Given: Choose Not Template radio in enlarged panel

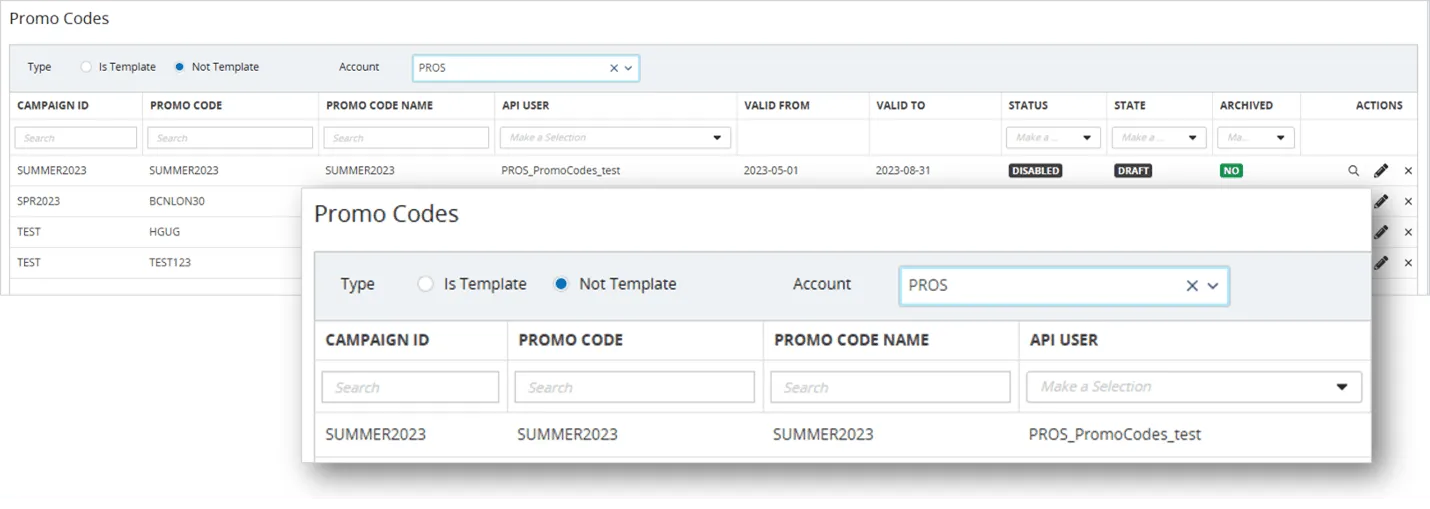Looking at the screenshot, I should 561,284.
